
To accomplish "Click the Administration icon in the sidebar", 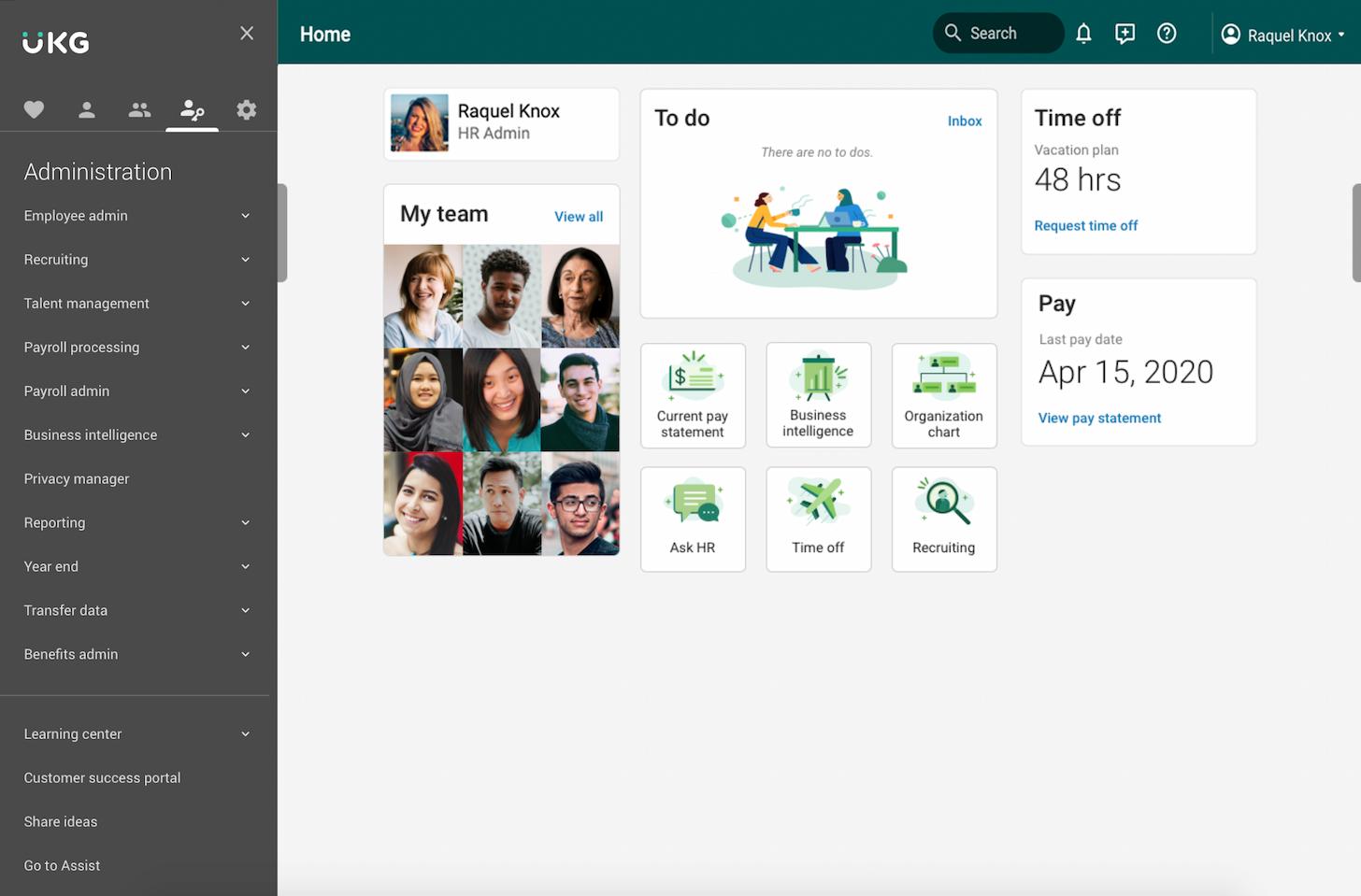I will [x=192, y=110].
